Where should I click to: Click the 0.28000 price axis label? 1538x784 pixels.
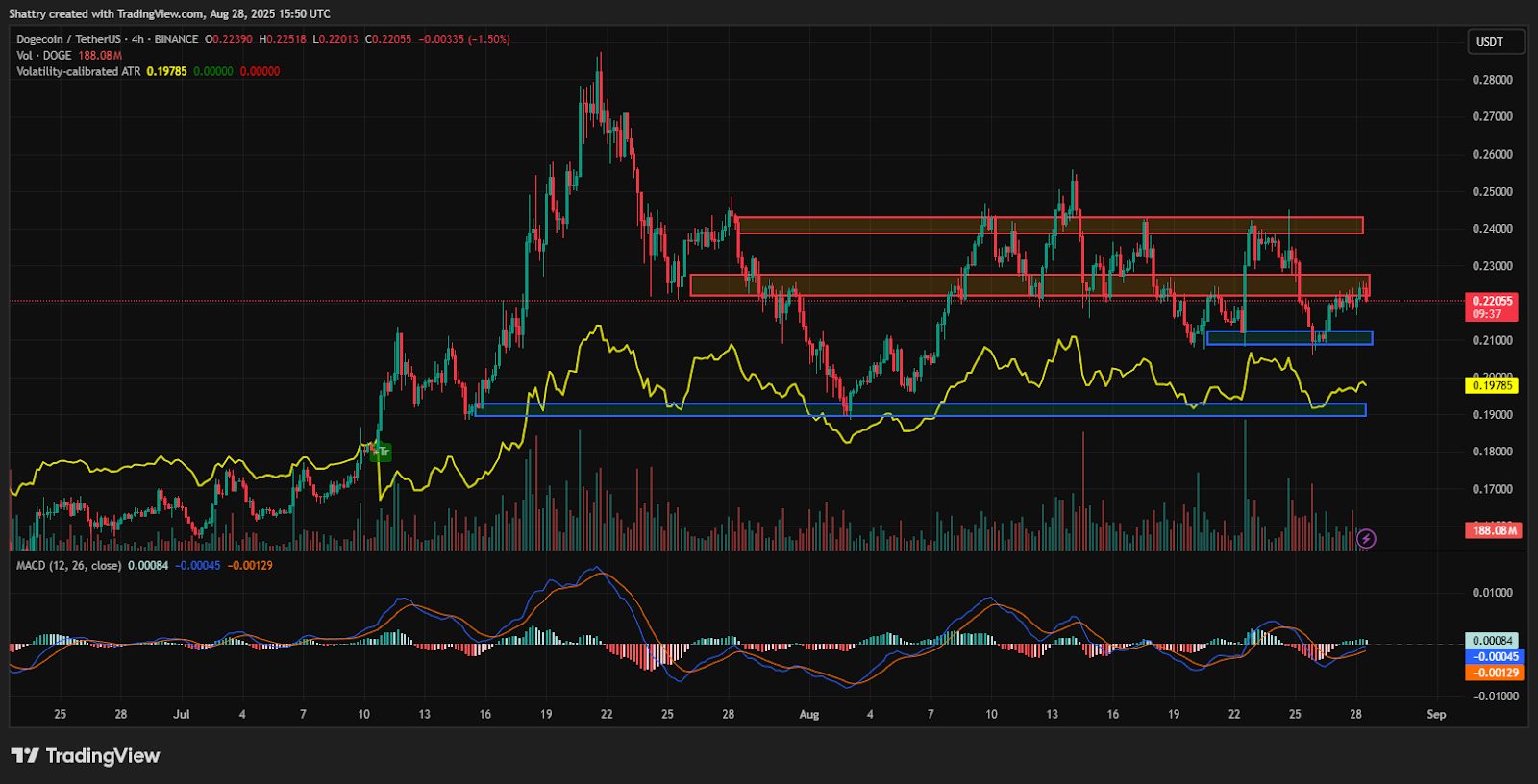pos(1493,80)
